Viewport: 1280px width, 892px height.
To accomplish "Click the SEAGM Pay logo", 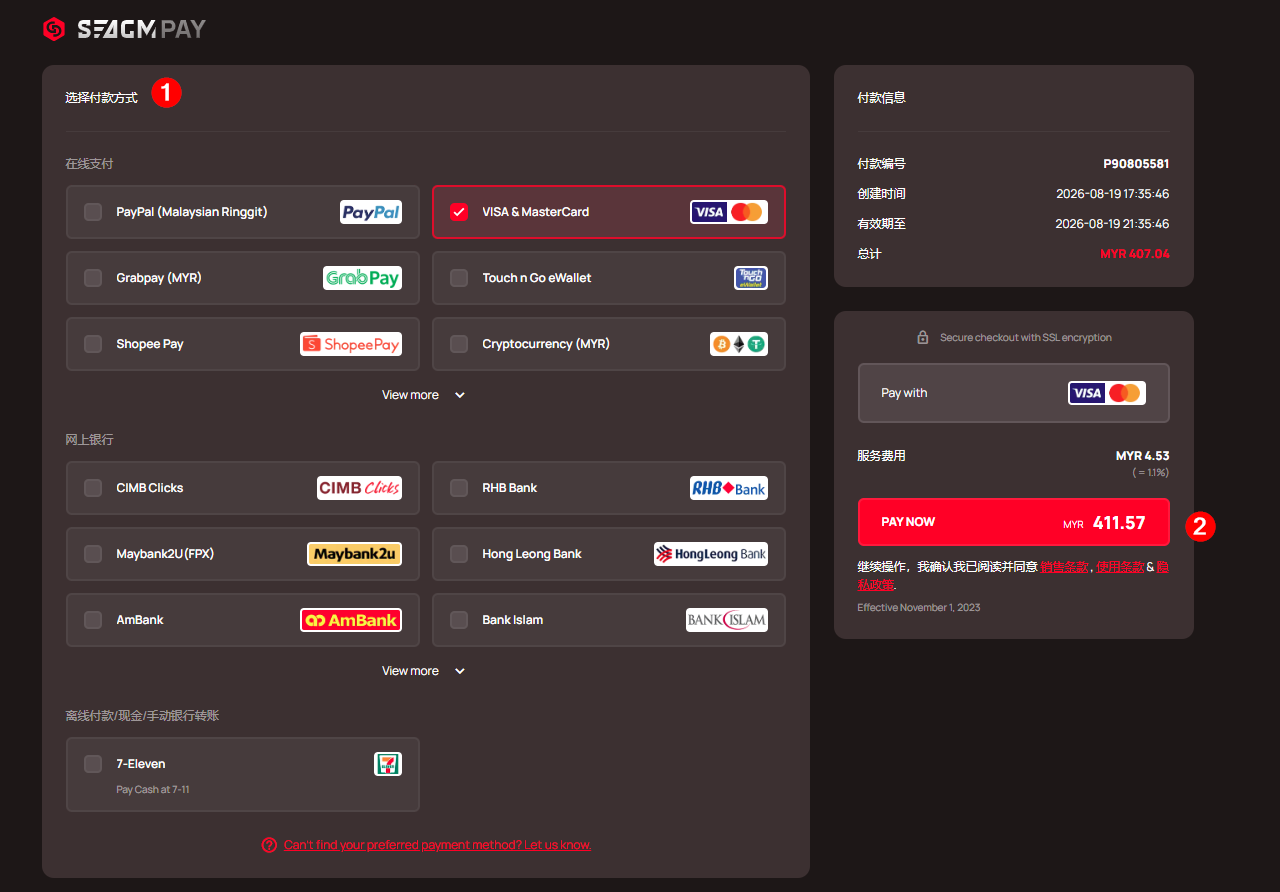I will tap(124, 29).
